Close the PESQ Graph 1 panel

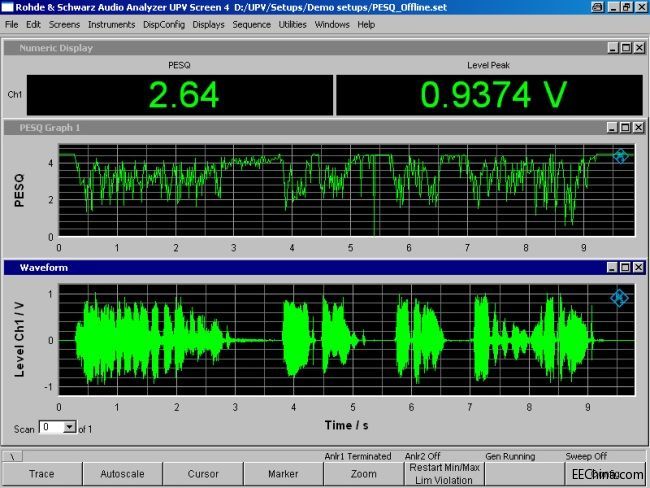click(639, 128)
